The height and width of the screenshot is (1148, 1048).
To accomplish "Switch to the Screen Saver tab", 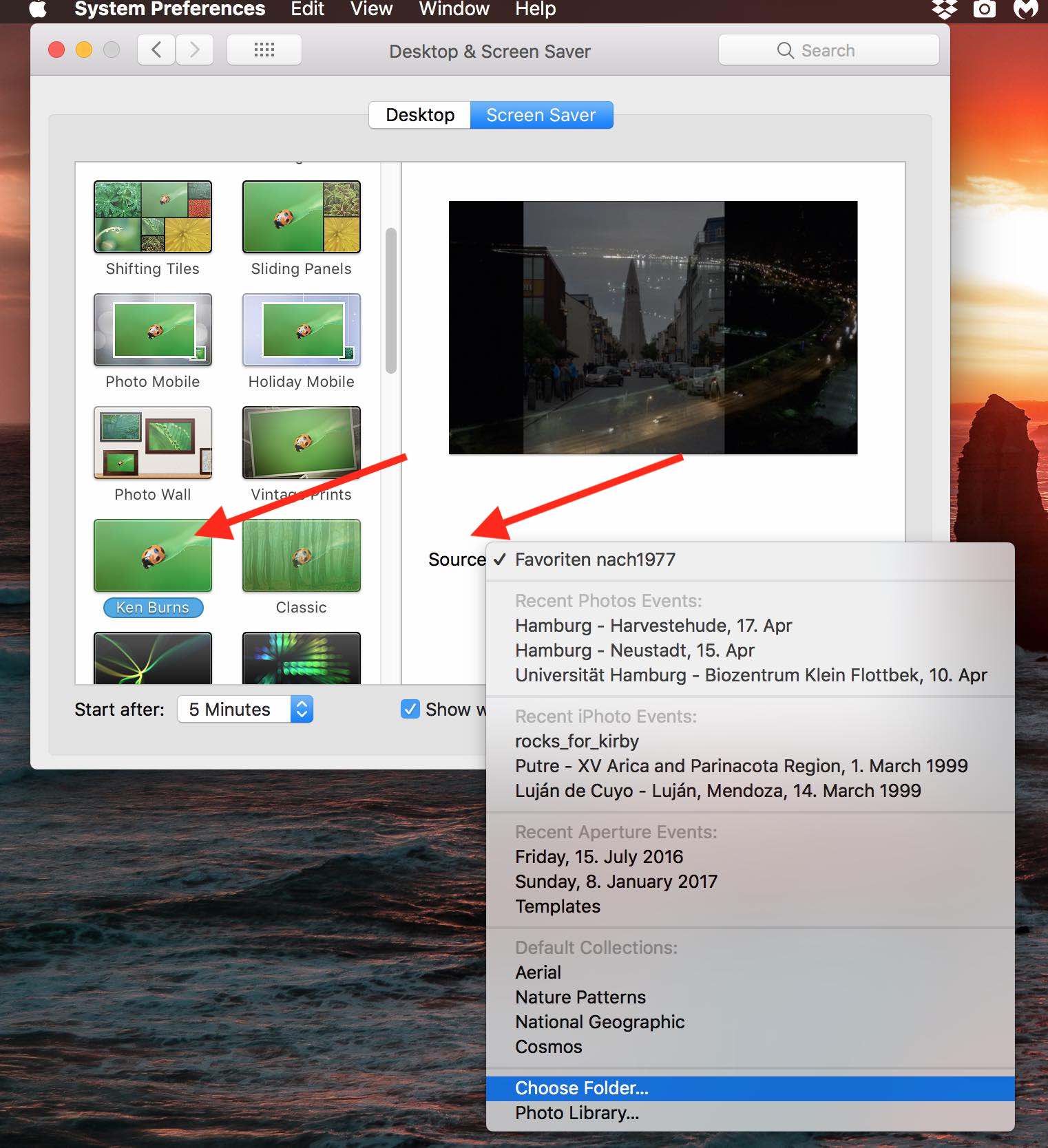I will (541, 115).
